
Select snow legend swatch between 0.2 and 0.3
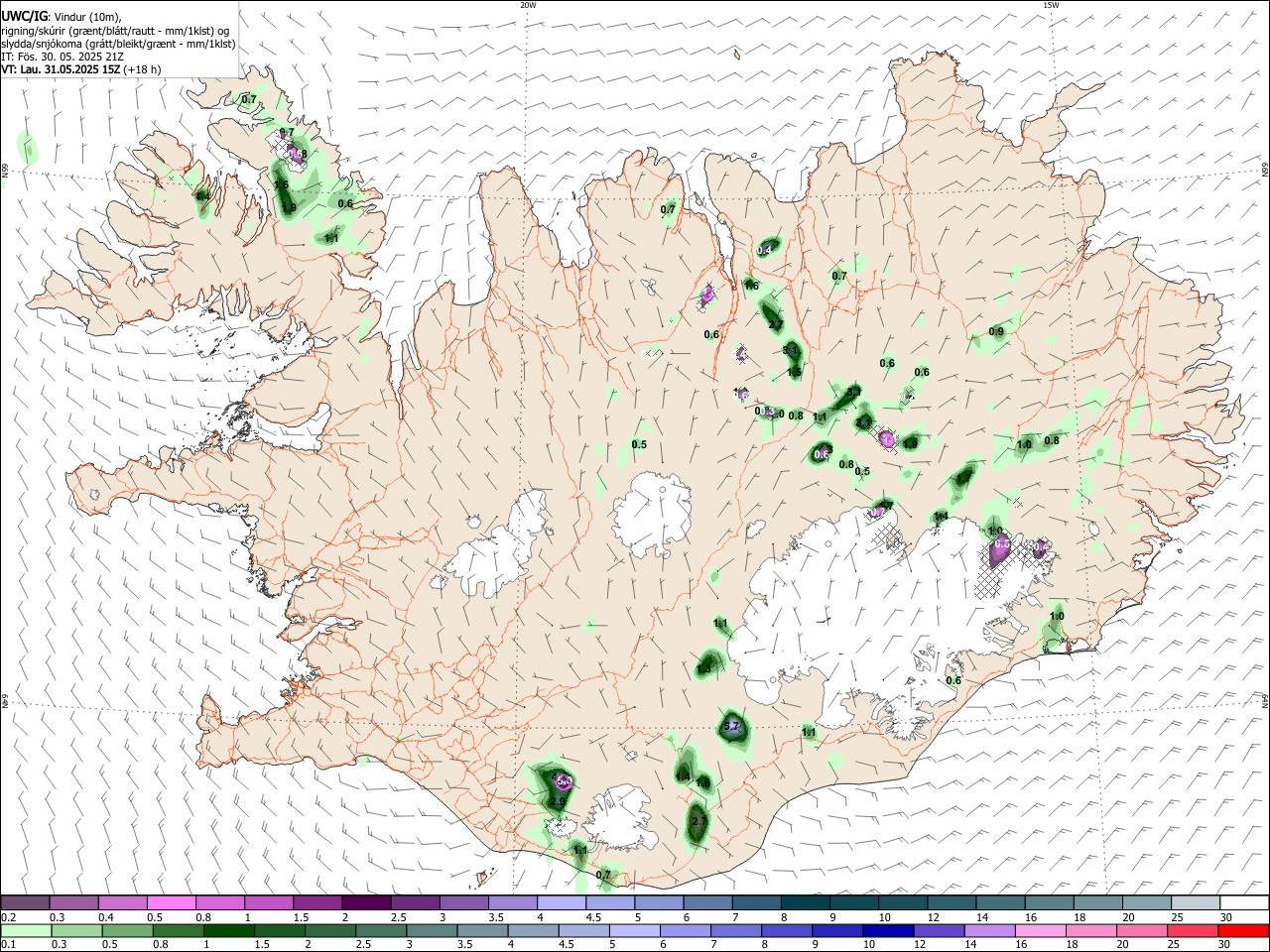click(25, 902)
